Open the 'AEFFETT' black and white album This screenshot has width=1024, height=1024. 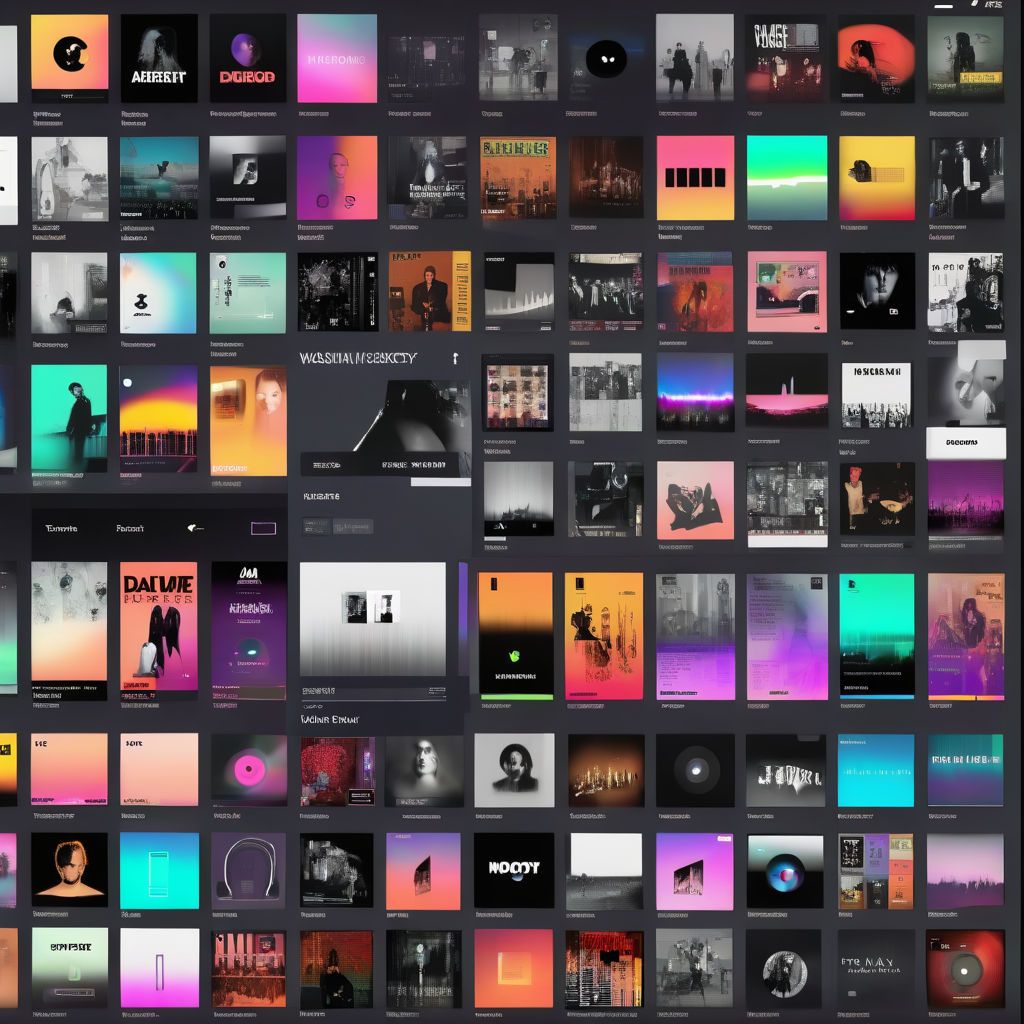click(x=159, y=58)
